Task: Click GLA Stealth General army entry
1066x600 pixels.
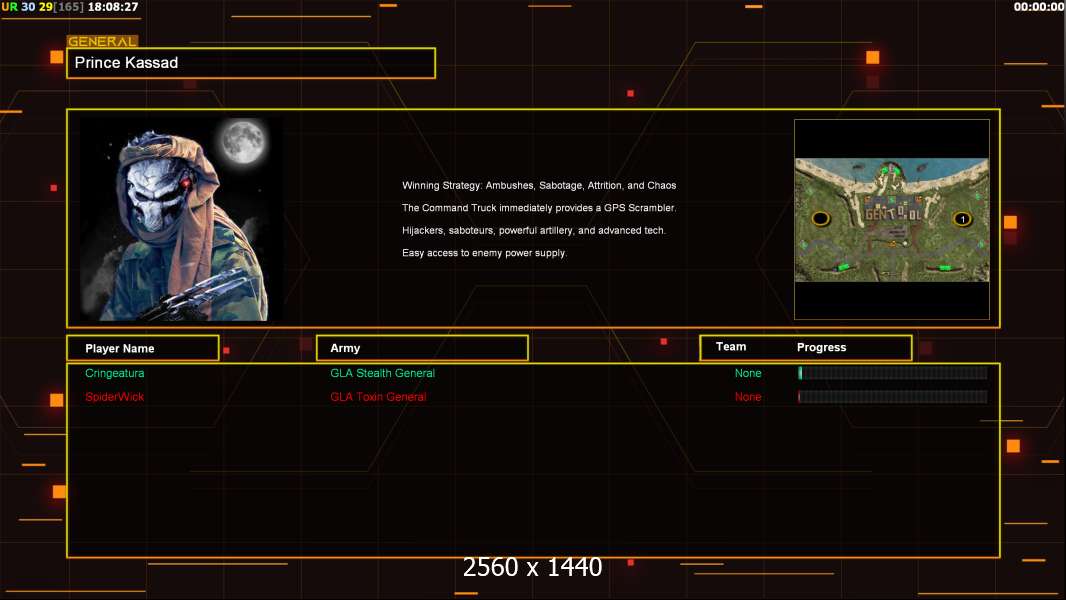Action: point(382,373)
